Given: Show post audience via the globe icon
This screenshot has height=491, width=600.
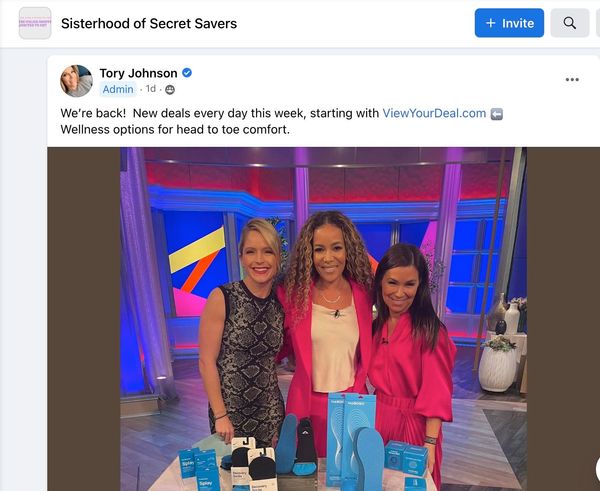Looking at the screenshot, I should [x=170, y=90].
